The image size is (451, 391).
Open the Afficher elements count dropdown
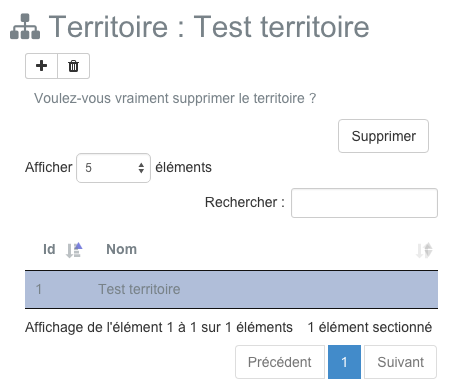[x=113, y=168]
